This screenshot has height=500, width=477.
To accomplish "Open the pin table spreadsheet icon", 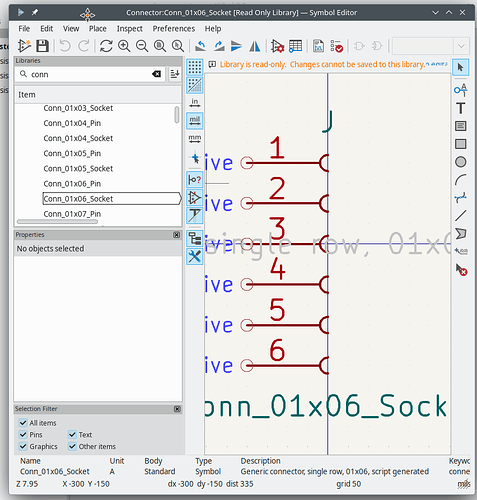I will 295,46.
